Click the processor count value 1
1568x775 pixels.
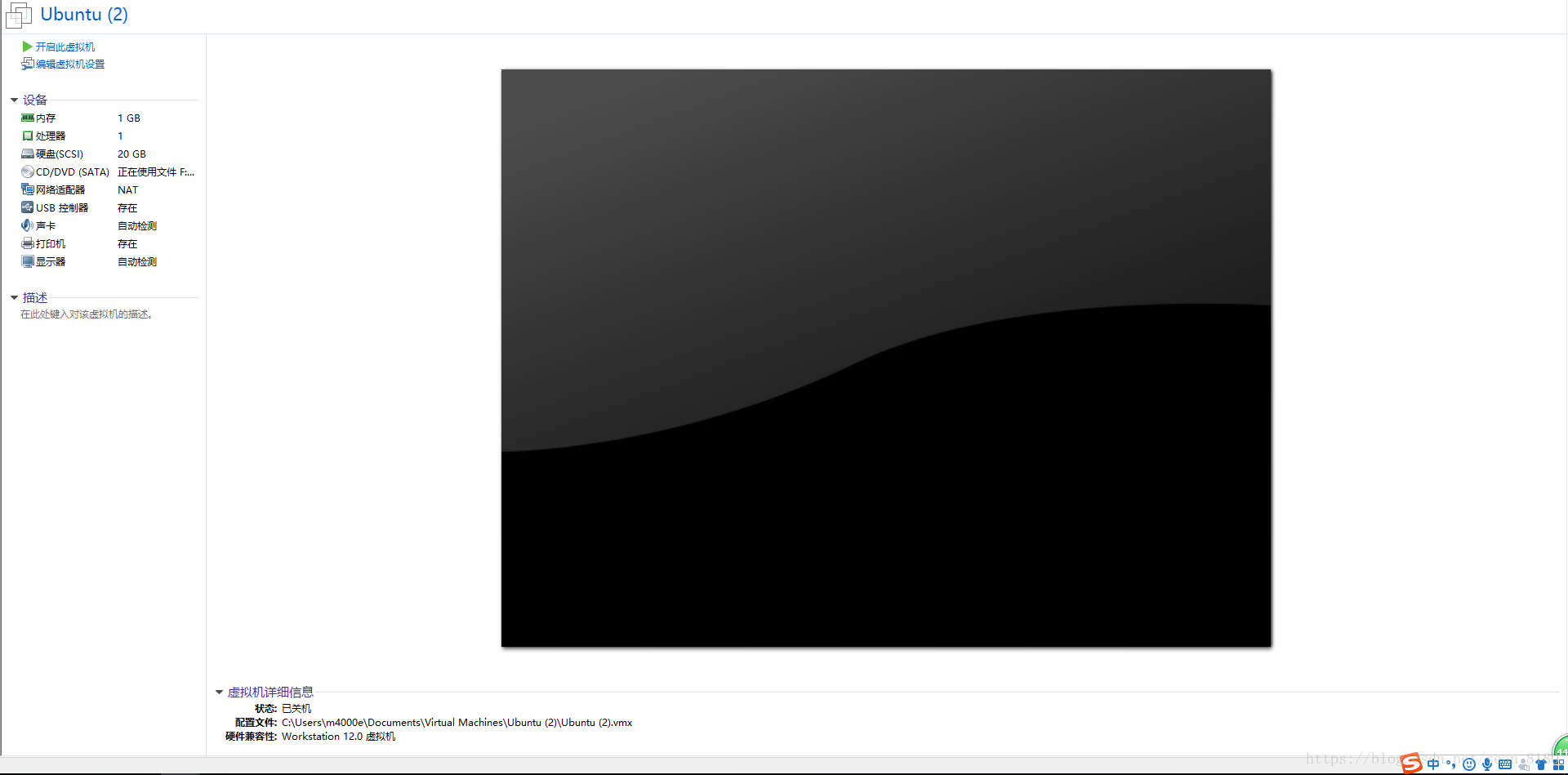[120, 136]
